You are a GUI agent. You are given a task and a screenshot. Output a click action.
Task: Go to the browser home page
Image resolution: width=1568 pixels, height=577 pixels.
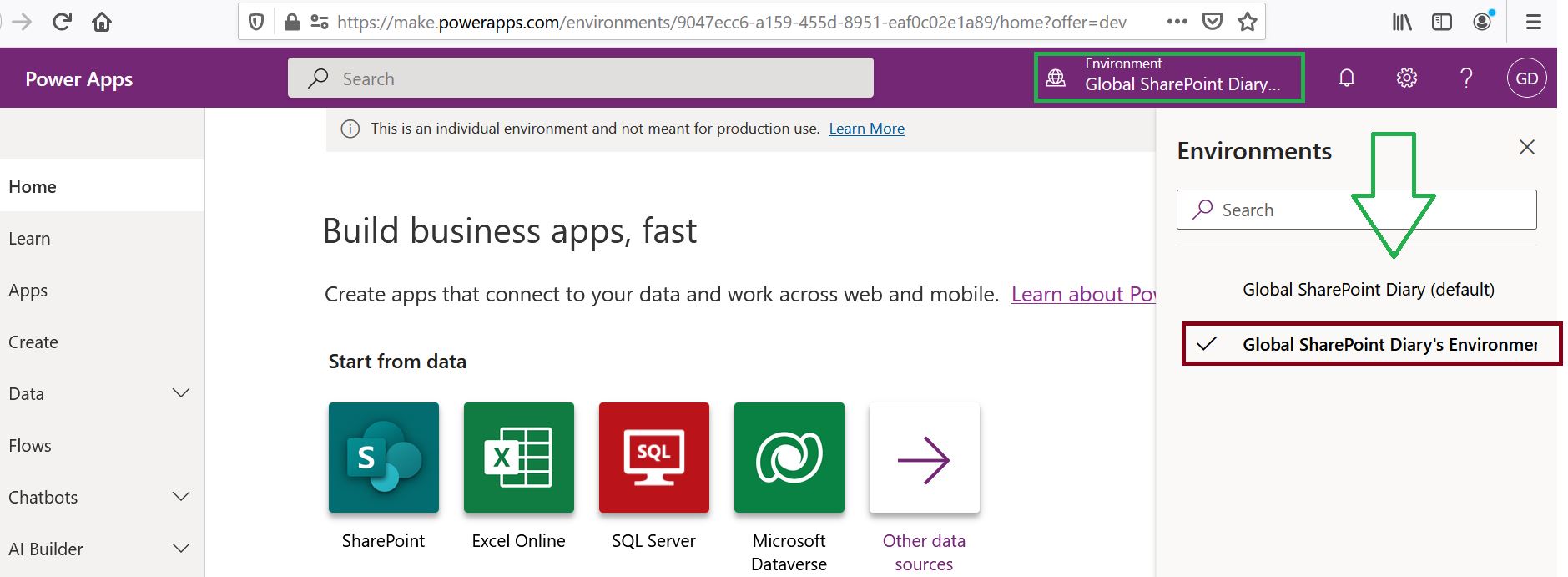pyautogui.click(x=102, y=22)
